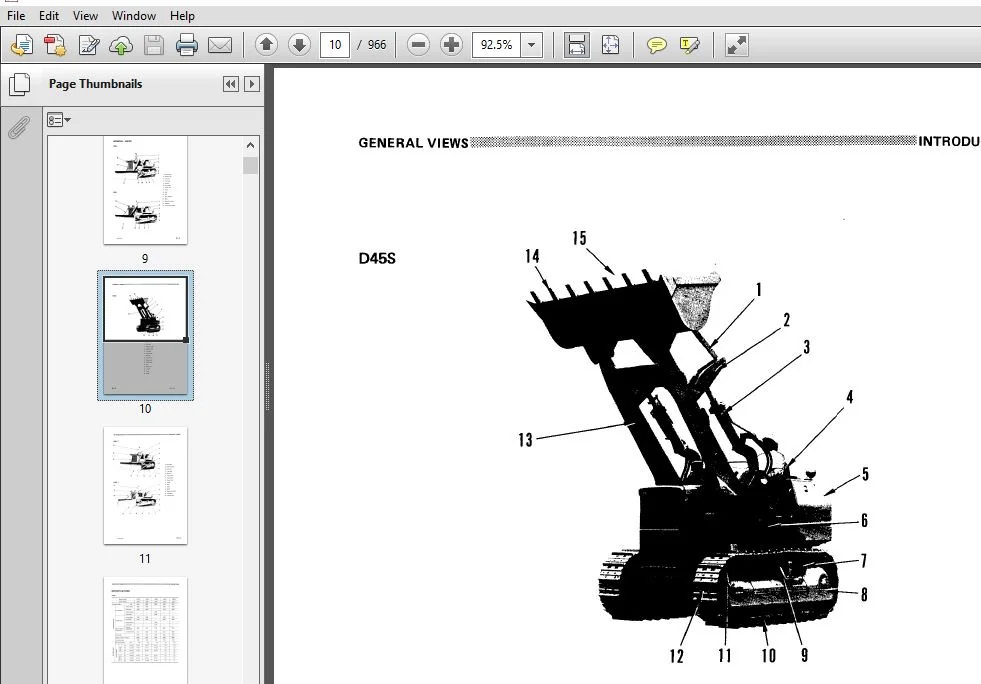Click the upload to cloud icon
The image size is (981, 684).
coord(121,45)
